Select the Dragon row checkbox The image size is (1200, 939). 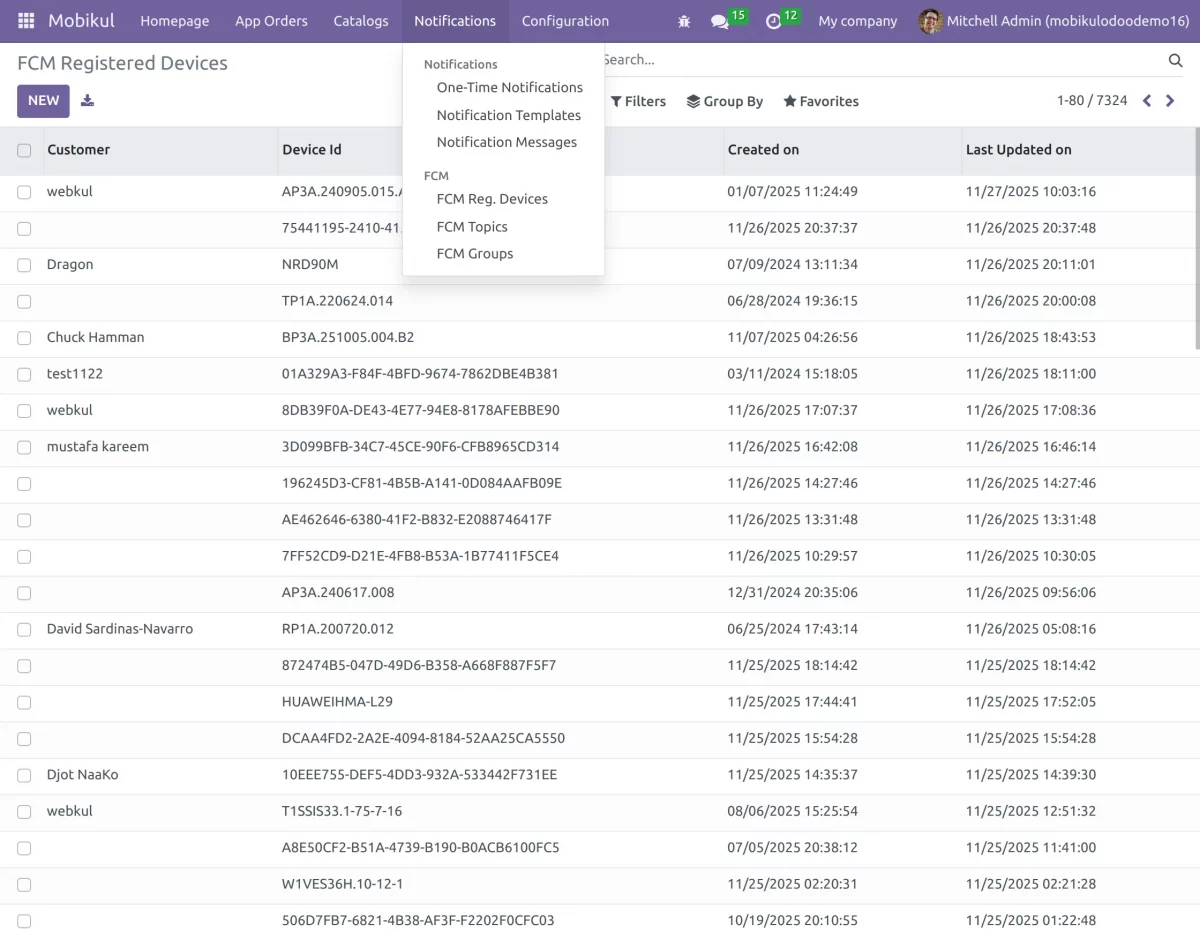[24, 265]
